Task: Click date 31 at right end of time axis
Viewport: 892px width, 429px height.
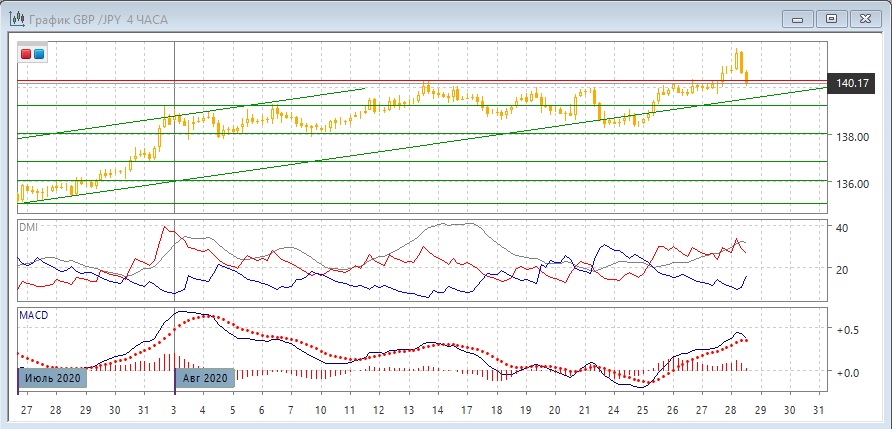Action: coord(819,411)
